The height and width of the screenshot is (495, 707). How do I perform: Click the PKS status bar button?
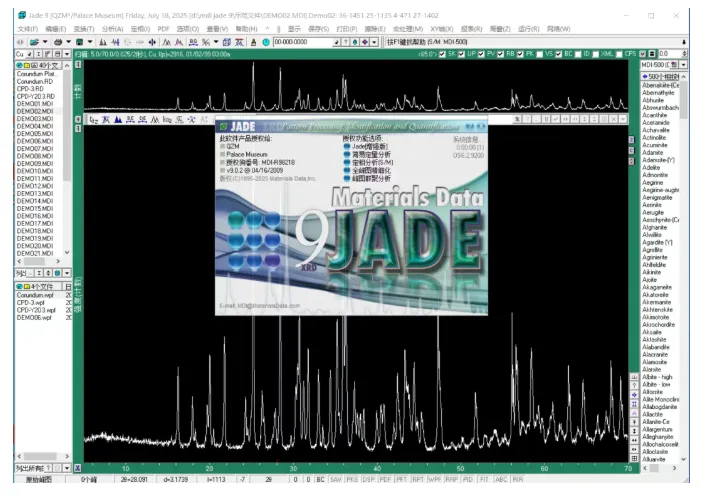click(352, 479)
